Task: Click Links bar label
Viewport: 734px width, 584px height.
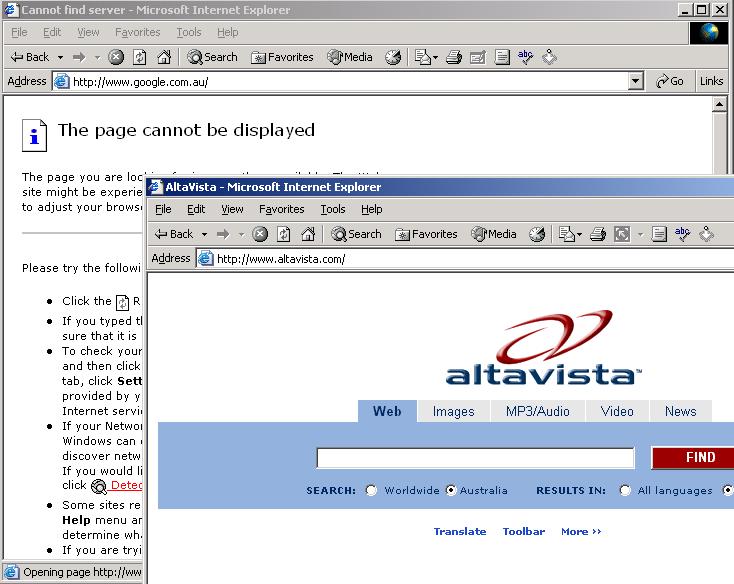Action: pos(712,81)
